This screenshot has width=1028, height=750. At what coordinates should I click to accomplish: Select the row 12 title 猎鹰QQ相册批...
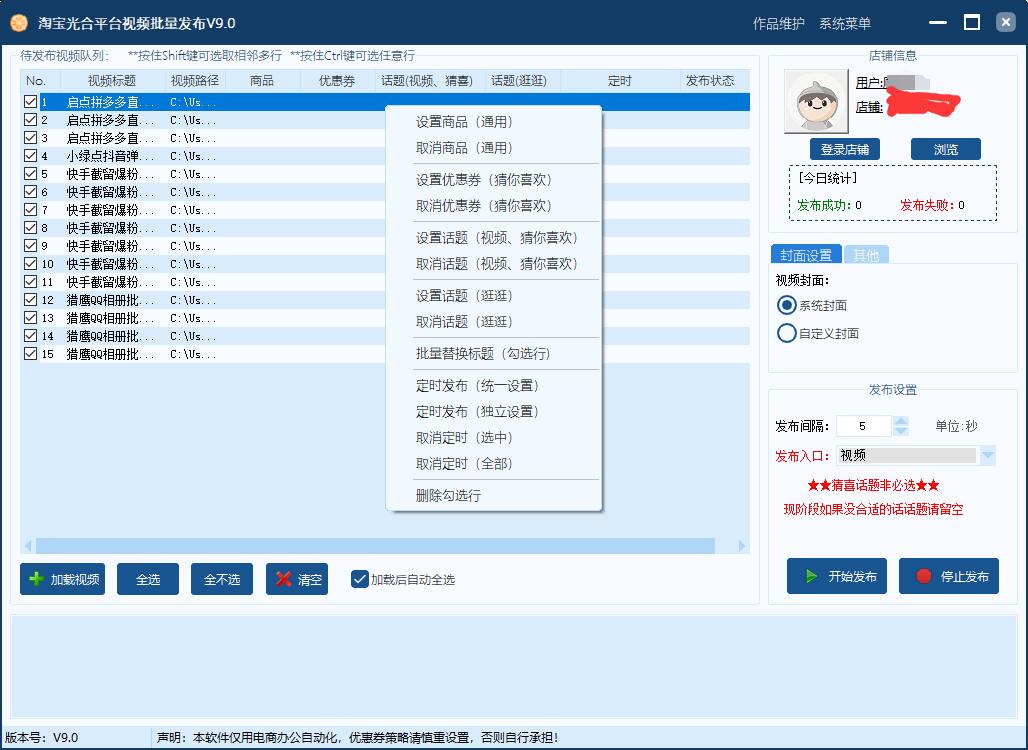(x=111, y=300)
